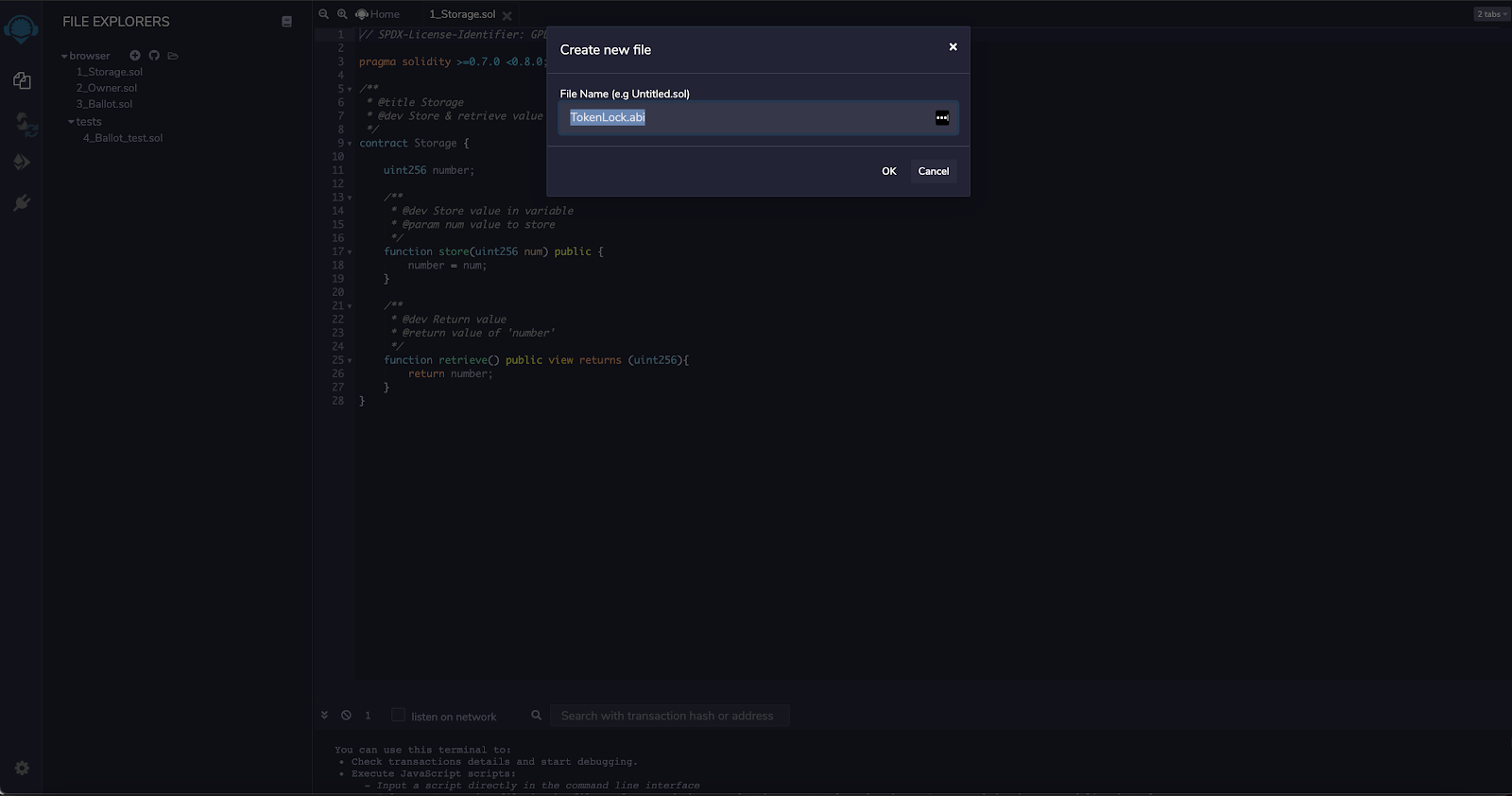Image resolution: width=1512 pixels, height=796 pixels.
Task: Click line number 28 in the gutter
Action: click(337, 401)
